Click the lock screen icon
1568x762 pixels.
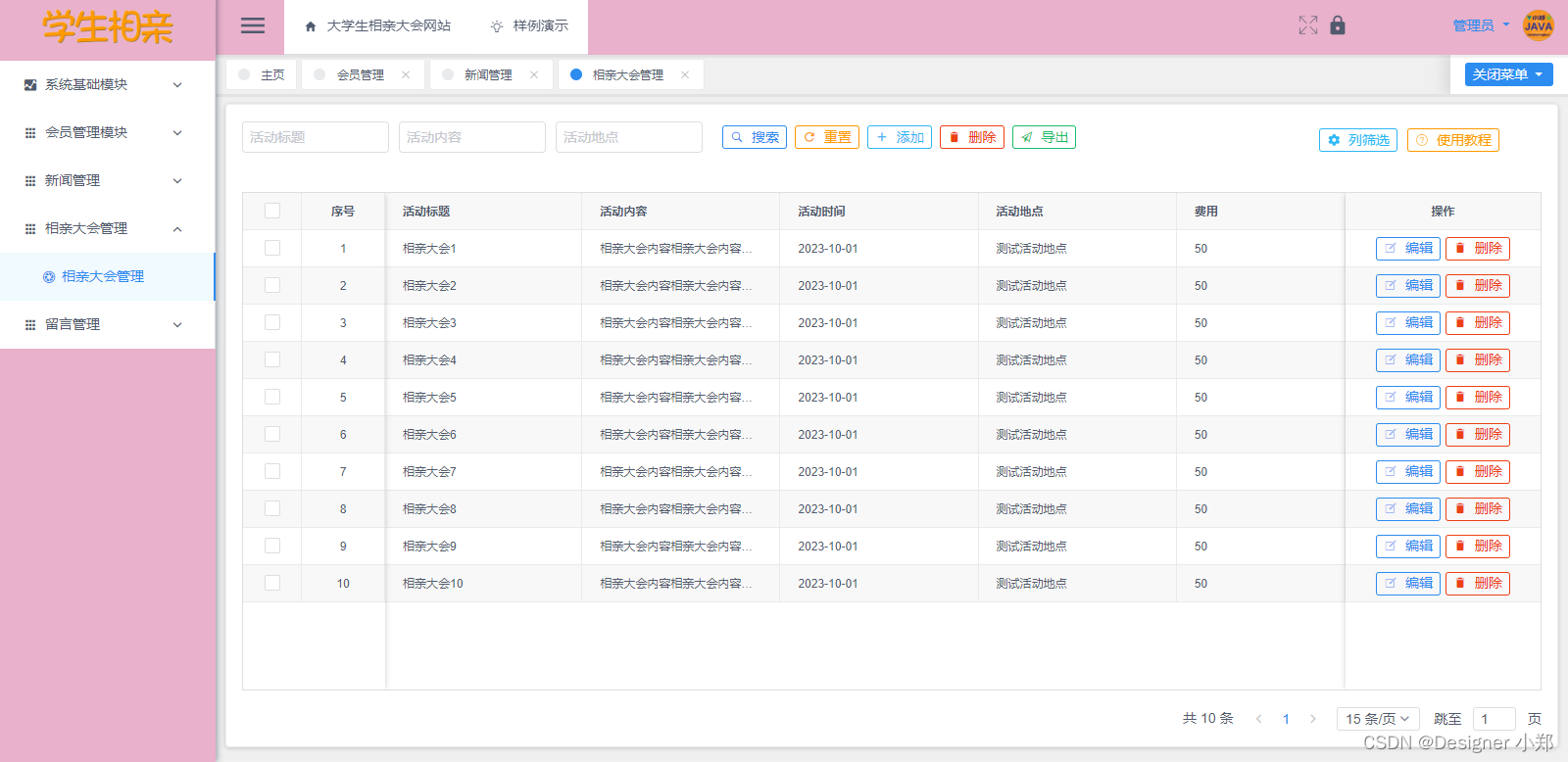point(1338,25)
